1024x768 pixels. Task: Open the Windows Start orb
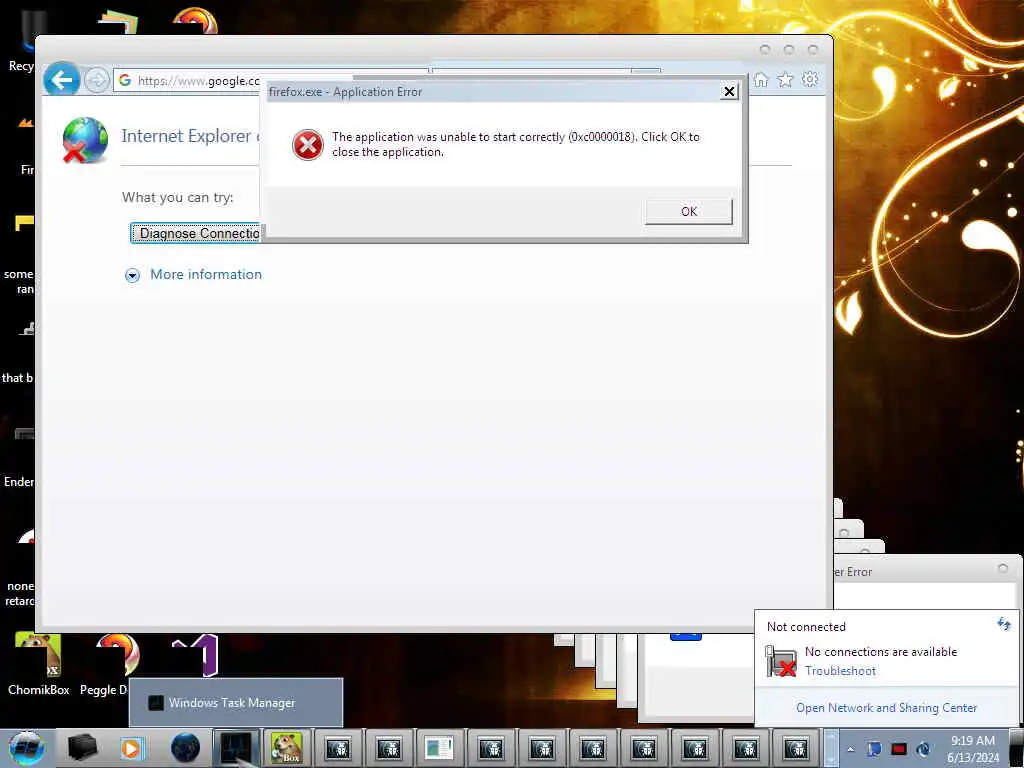(x=27, y=748)
